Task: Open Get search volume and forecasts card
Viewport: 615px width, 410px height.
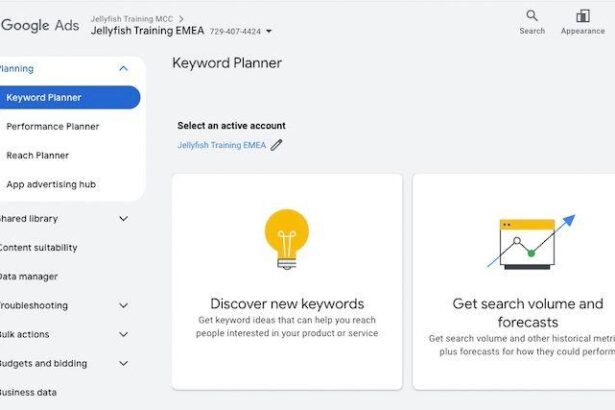Action: coord(528,312)
